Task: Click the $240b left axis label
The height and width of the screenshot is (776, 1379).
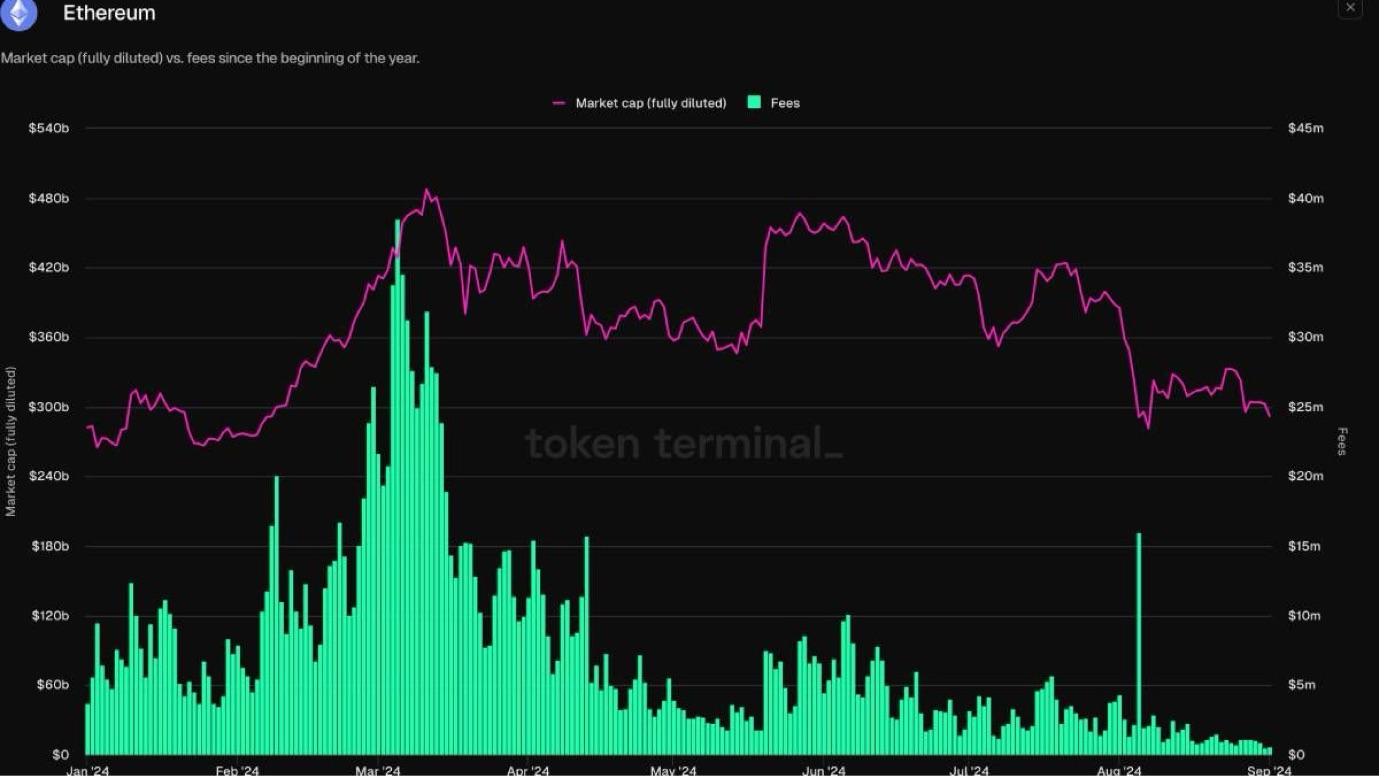Action: point(48,476)
